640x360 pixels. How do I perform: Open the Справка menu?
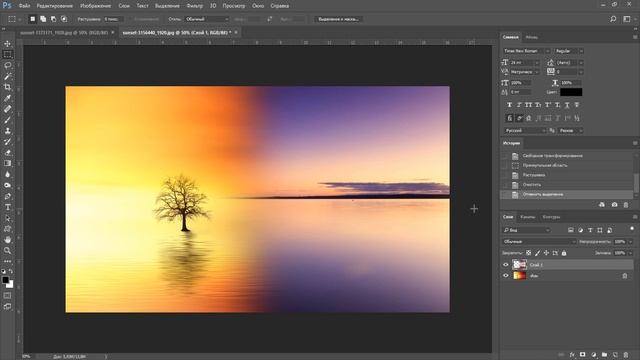[280, 6]
